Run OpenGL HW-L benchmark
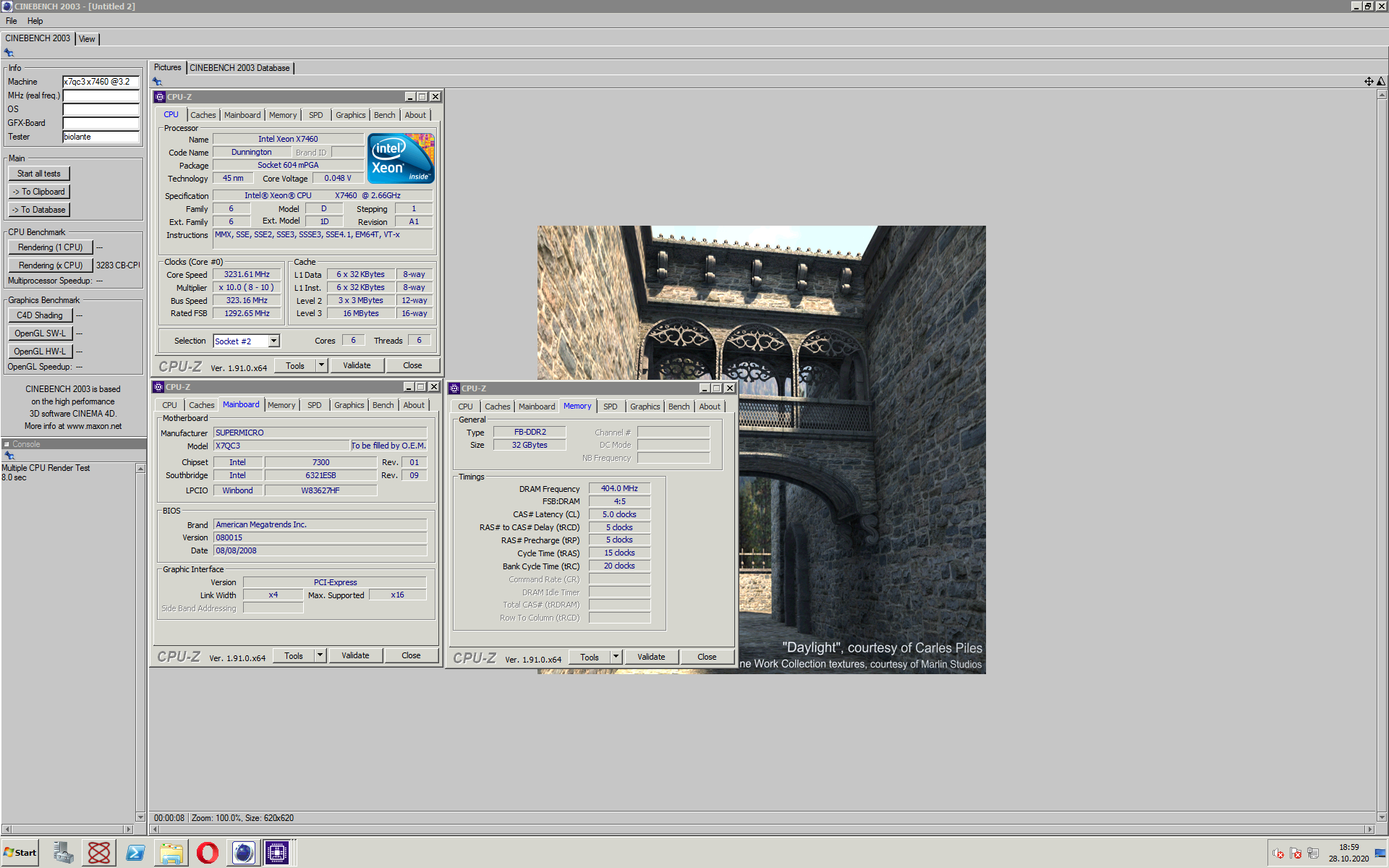The height and width of the screenshot is (868, 1389). tap(40, 352)
